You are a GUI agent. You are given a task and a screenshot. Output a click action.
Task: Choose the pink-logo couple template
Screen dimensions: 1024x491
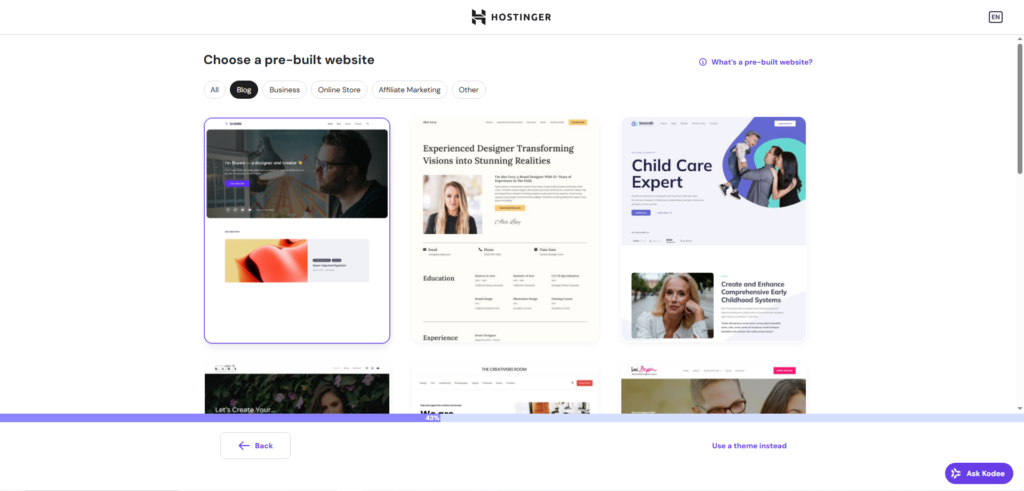tap(714, 388)
